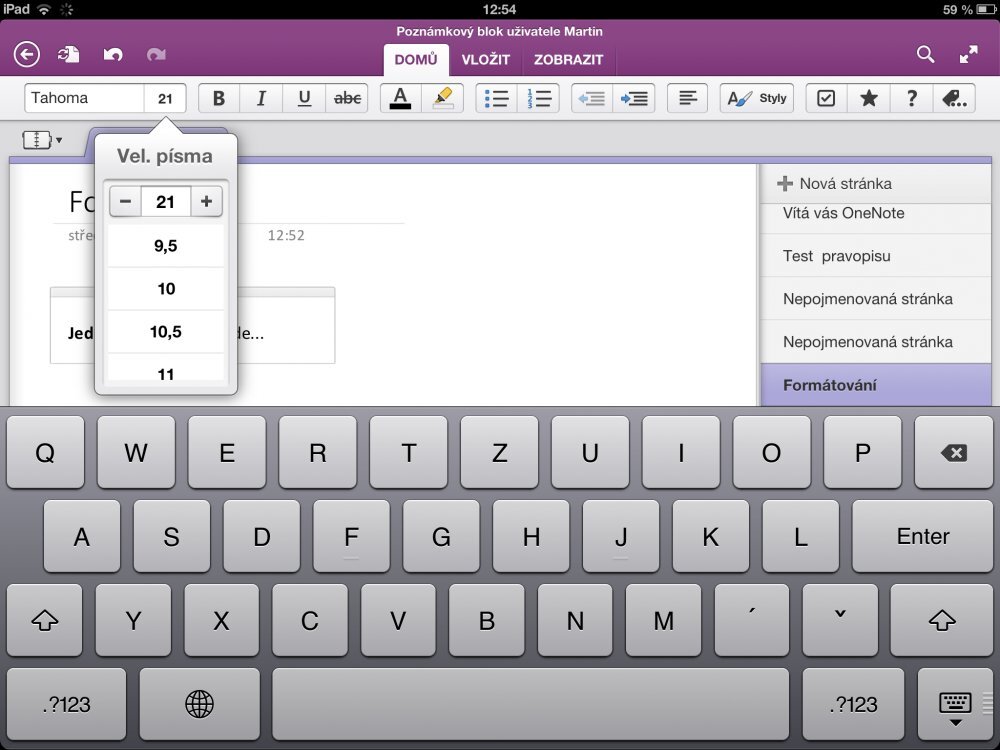This screenshot has height=750, width=1000.
Task: Undo the last action
Action: (x=113, y=55)
